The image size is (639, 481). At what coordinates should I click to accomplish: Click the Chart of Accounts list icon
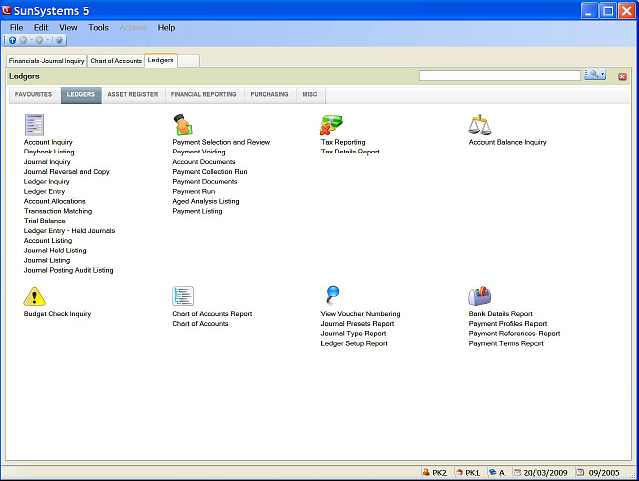tap(183, 296)
